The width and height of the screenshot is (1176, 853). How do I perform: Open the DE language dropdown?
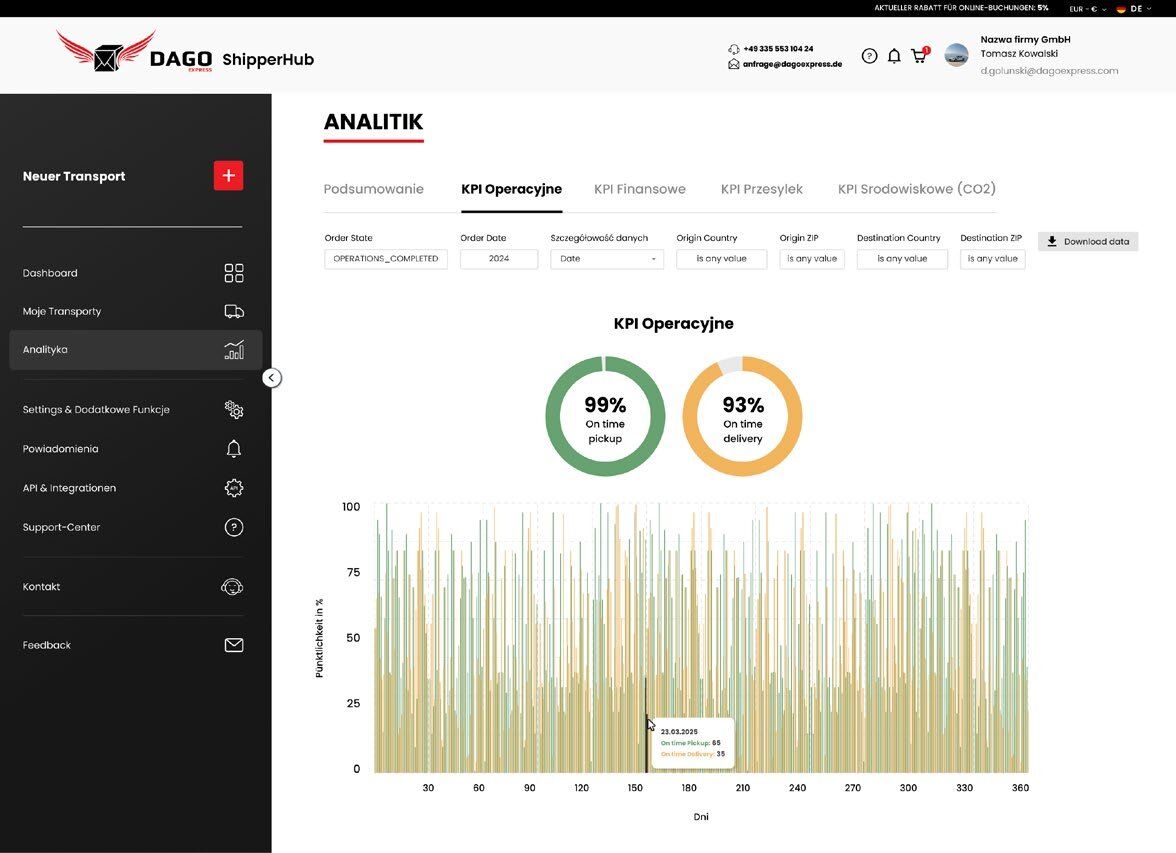(1141, 9)
